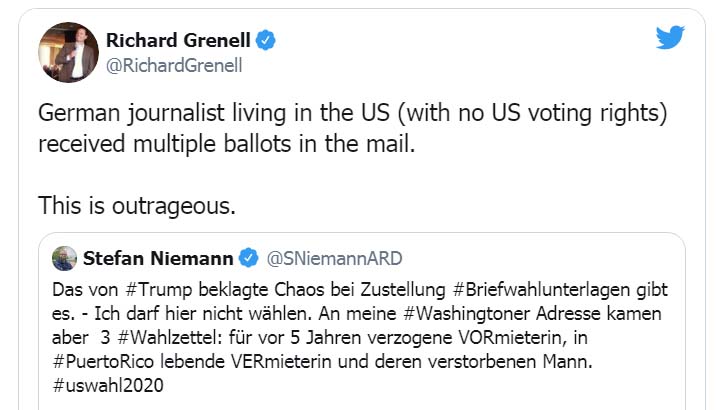Viewport: 716px width, 410px height.
Task: Click the Twitter bird logo
Action: [669, 38]
